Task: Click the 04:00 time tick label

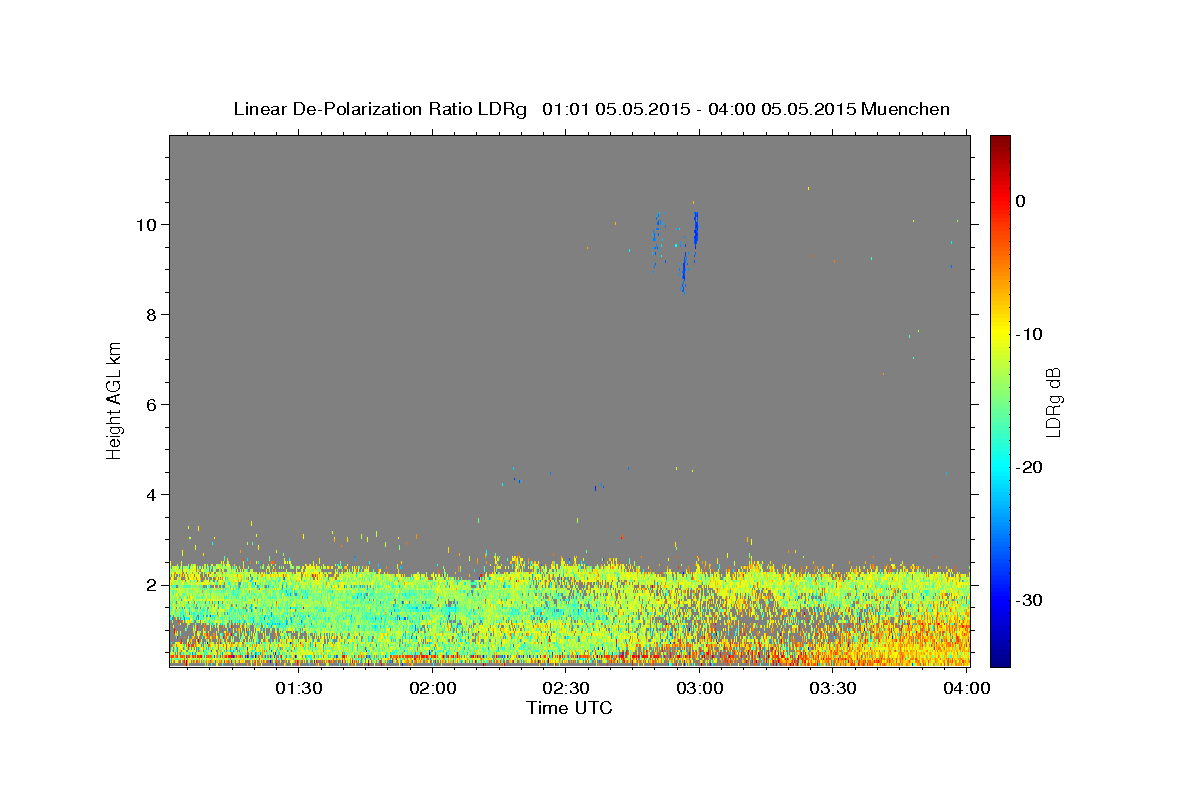Action: [x=967, y=688]
